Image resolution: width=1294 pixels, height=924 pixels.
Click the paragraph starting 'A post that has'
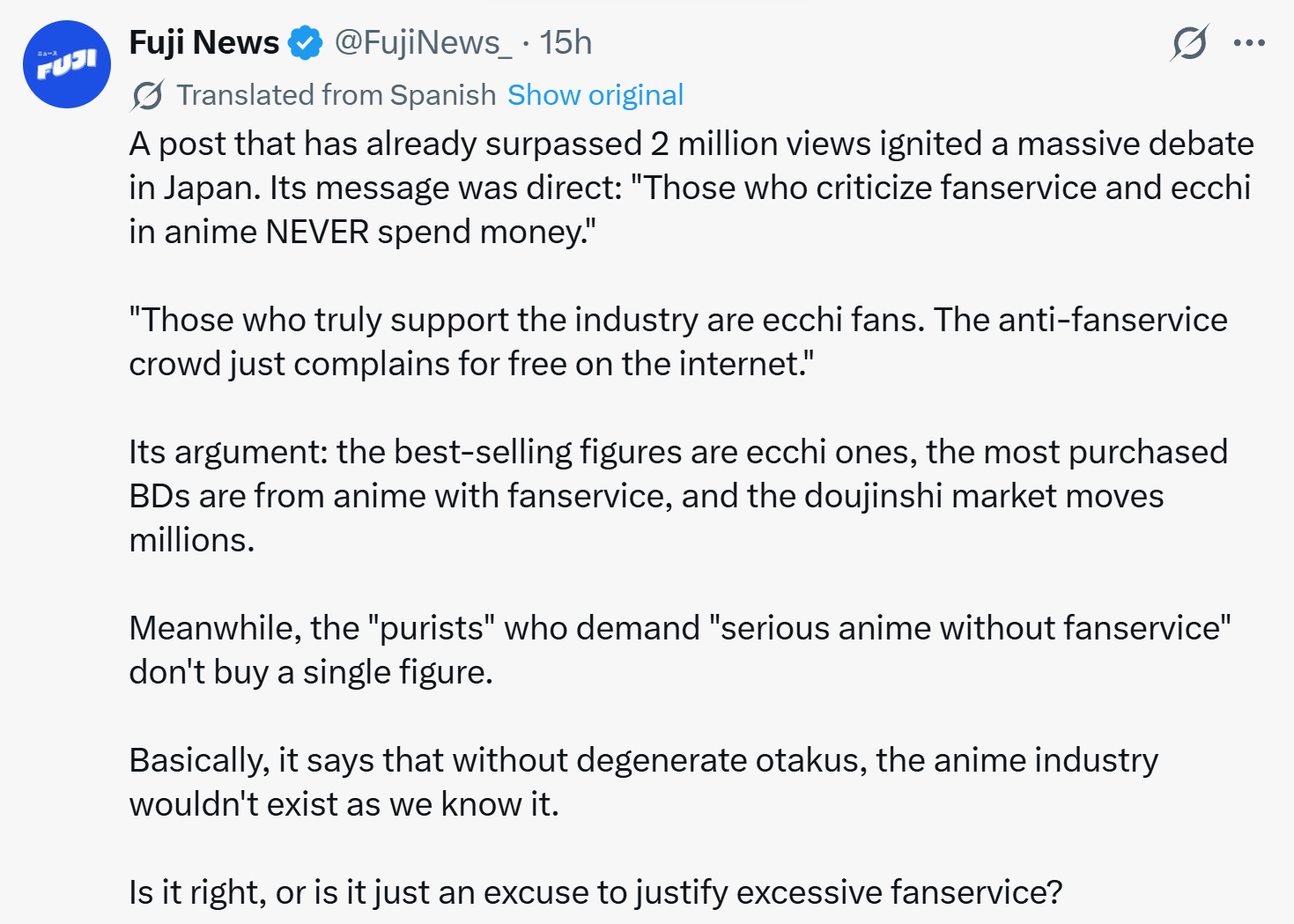691,144
